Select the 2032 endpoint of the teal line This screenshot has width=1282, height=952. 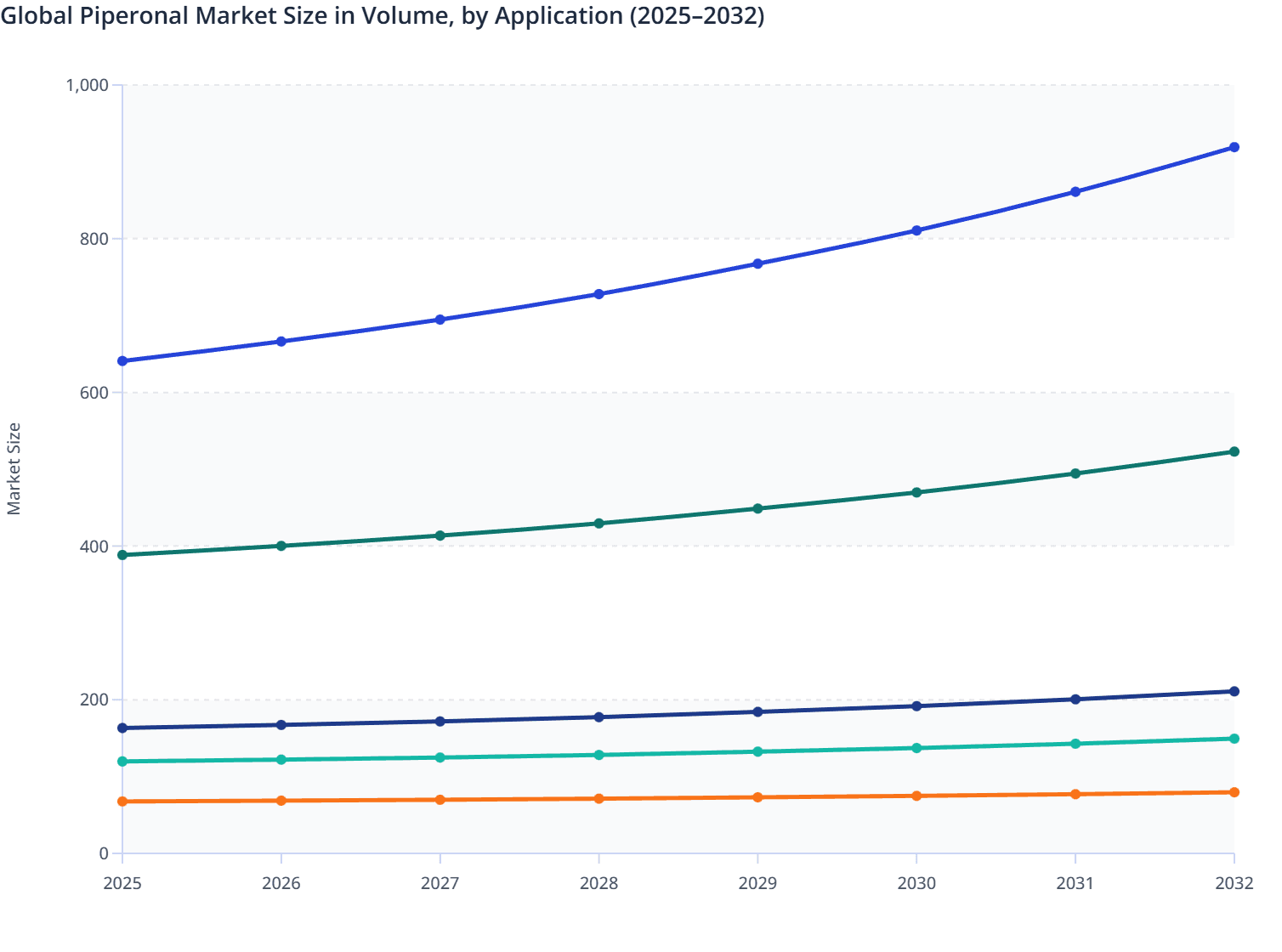1234,451
